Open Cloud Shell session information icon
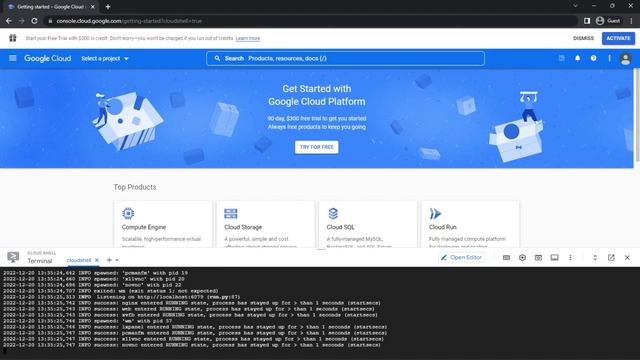The image size is (640, 360). click(x=554, y=258)
